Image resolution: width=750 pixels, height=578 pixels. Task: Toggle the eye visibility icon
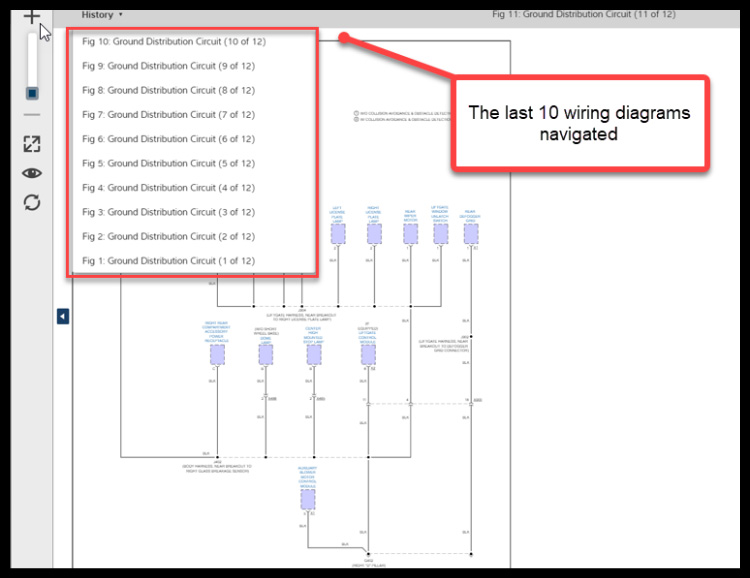coord(32,173)
